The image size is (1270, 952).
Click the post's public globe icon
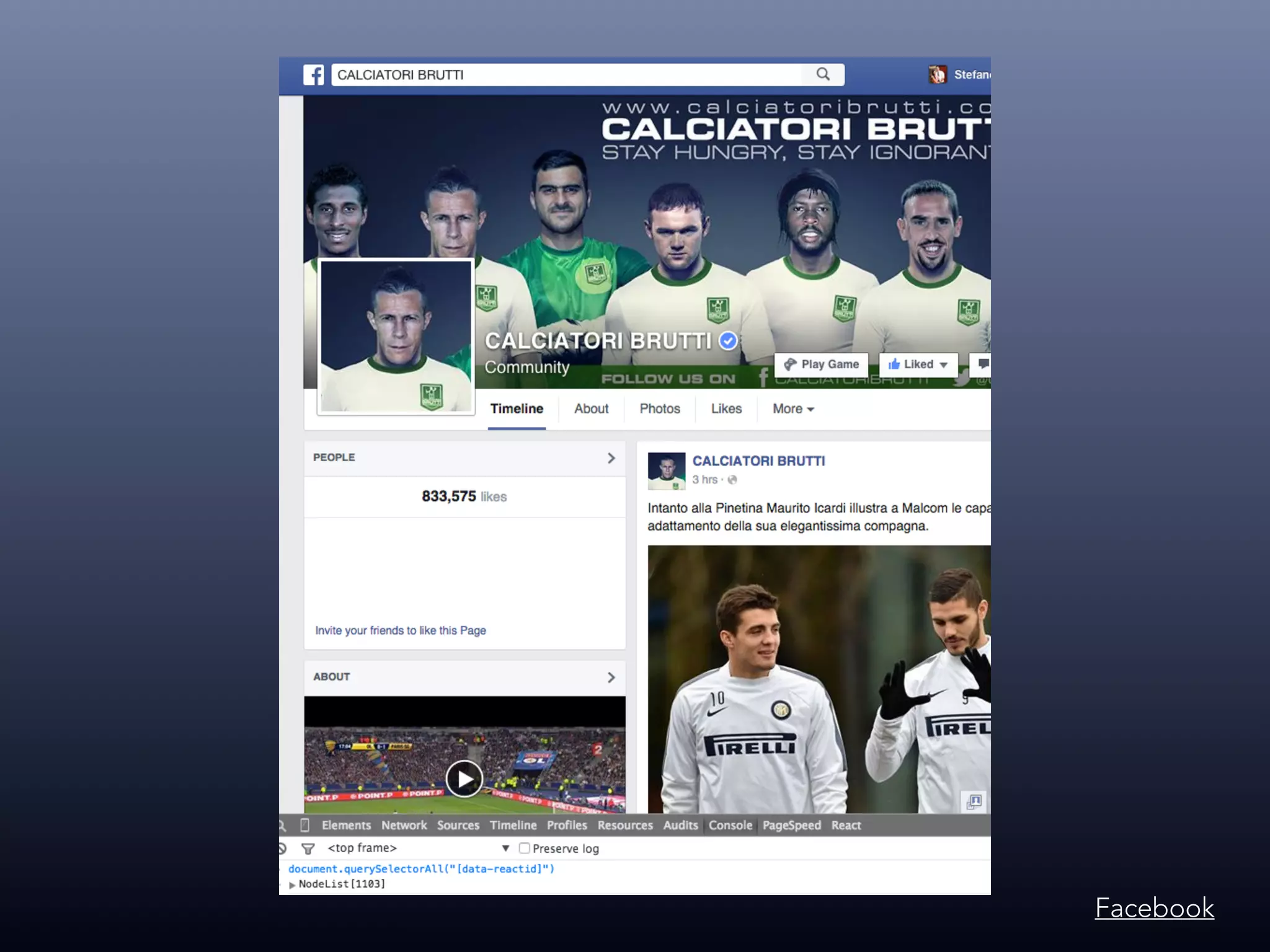(732, 480)
